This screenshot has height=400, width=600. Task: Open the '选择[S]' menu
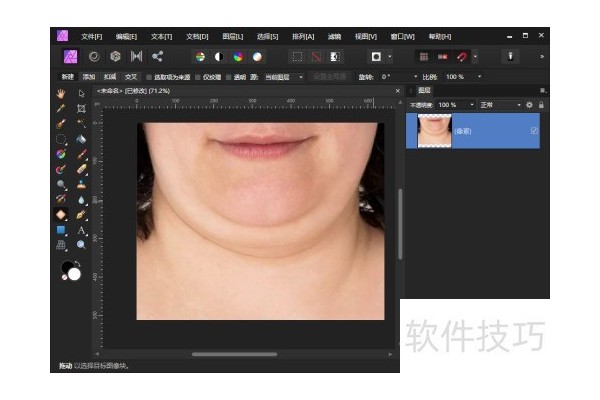(x=267, y=37)
